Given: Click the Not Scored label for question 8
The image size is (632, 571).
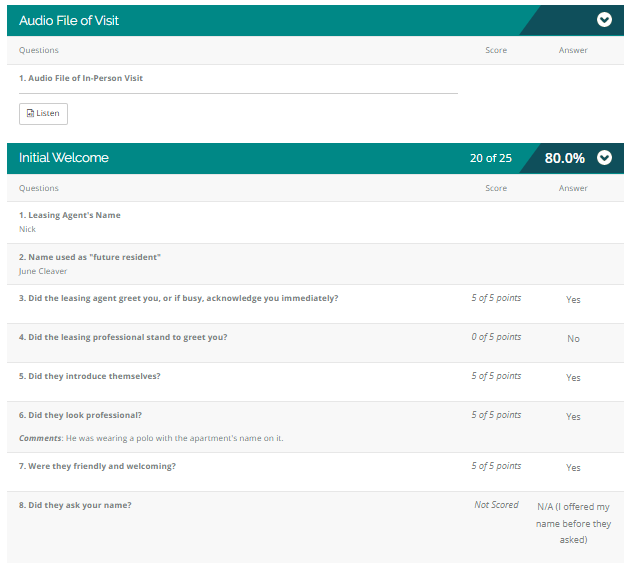Looking at the screenshot, I should coord(496,505).
